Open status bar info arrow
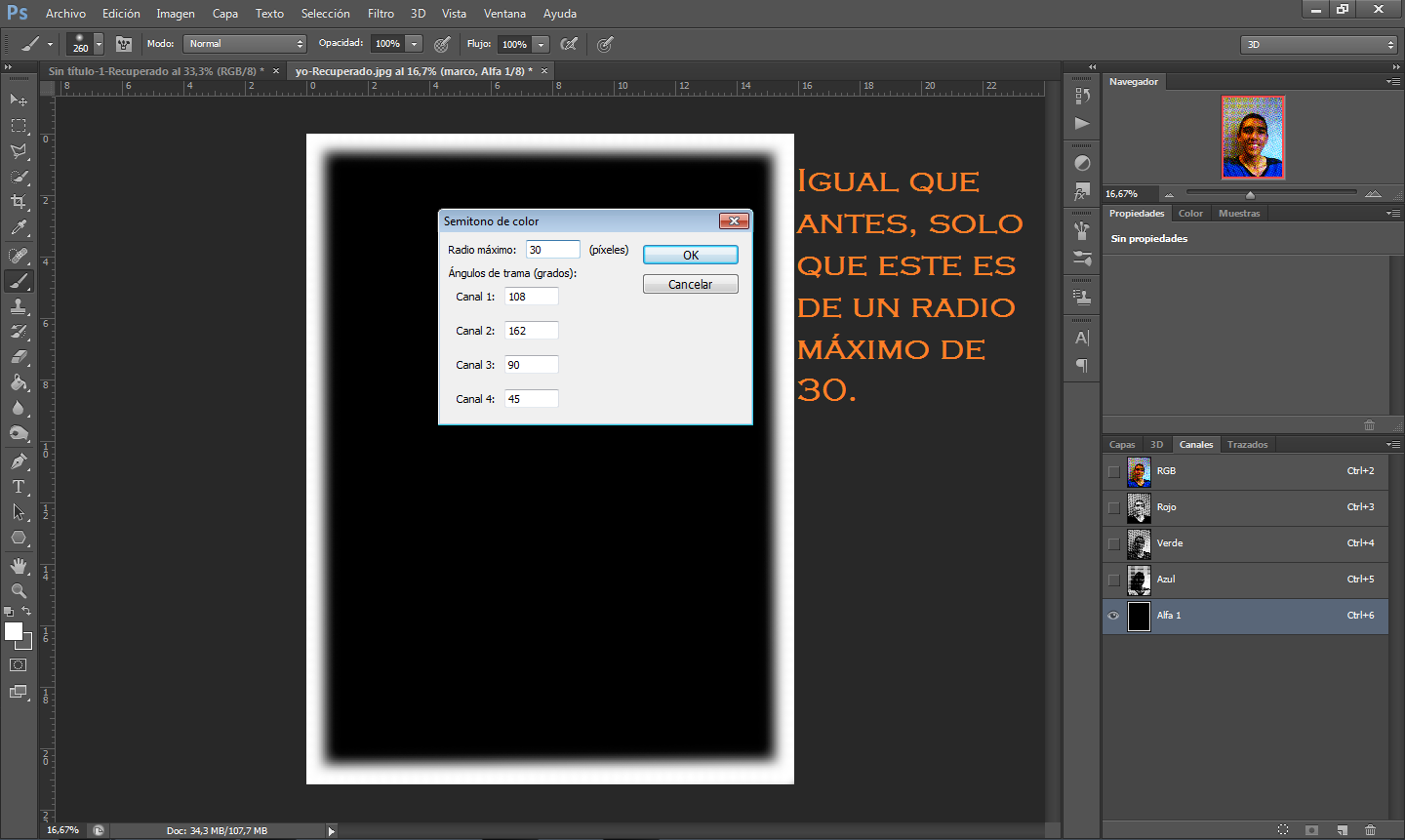Viewport: 1405px width, 840px height. (x=332, y=831)
